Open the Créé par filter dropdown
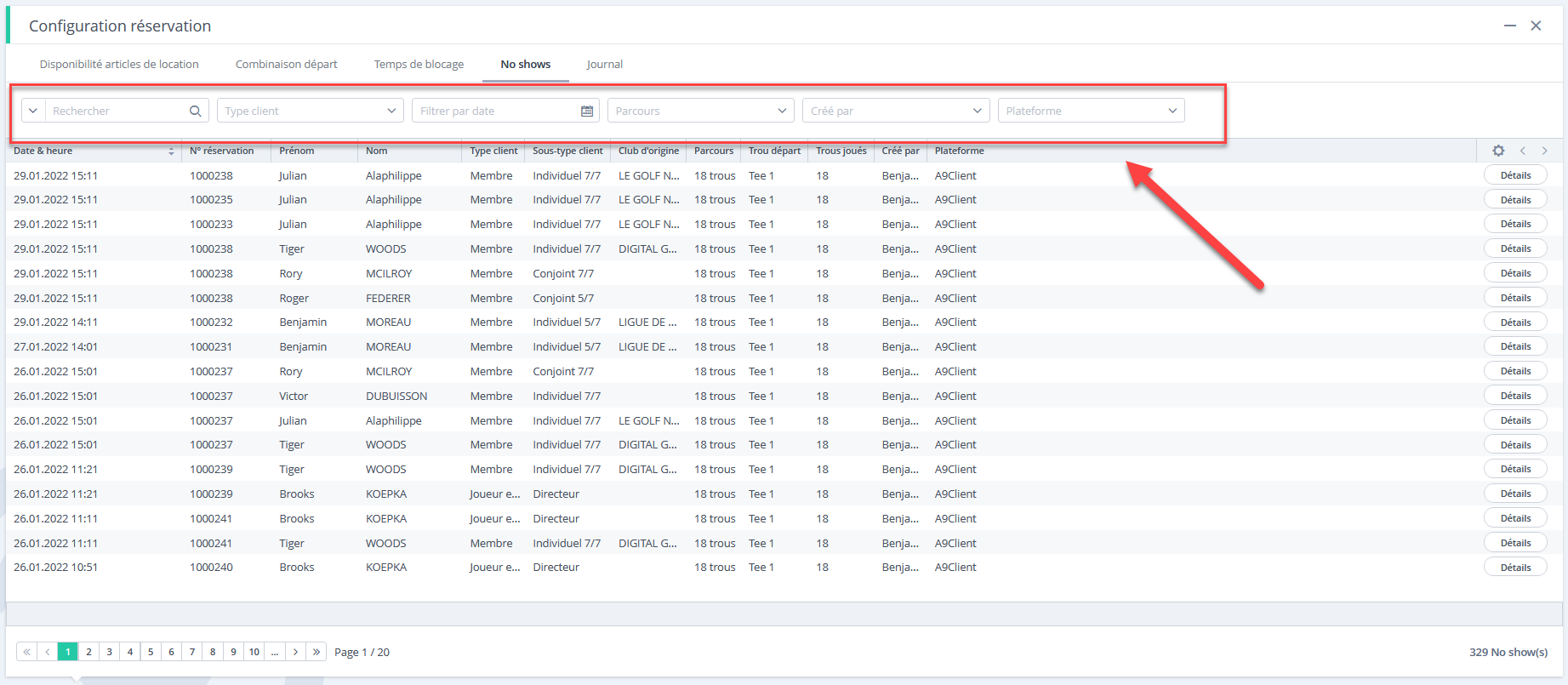Viewport: 1568px width, 685px height. click(896, 111)
